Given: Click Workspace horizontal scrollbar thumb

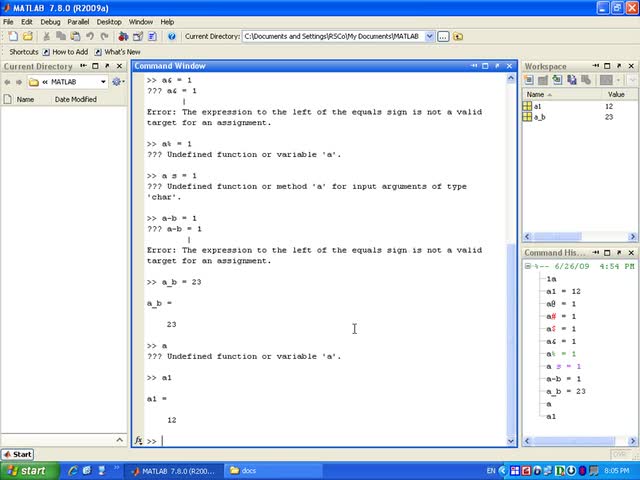Looking at the screenshot, I should click(x=557, y=236).
